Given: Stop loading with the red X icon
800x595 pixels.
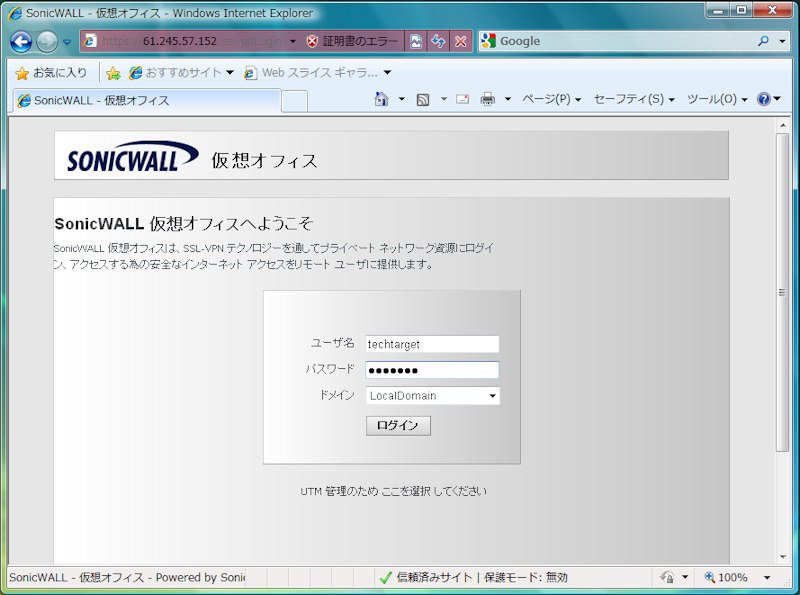Looking at the screenshot, I should (x=460, y=41).
